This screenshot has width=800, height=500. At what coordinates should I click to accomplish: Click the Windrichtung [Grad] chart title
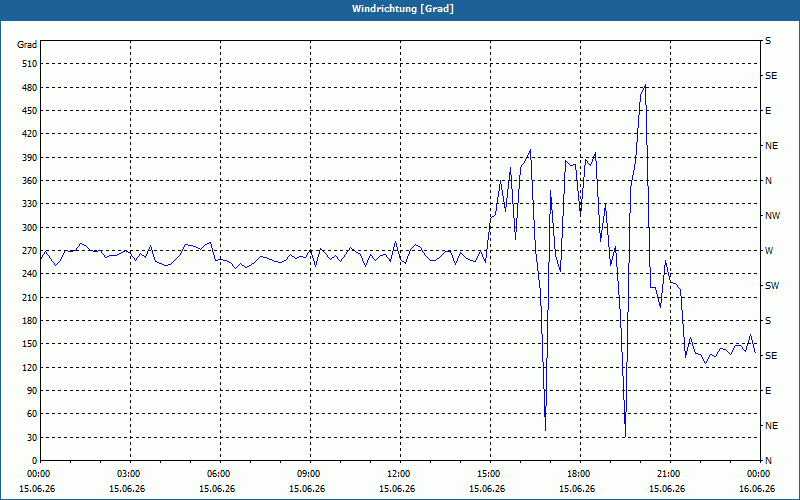click(403, 9)
